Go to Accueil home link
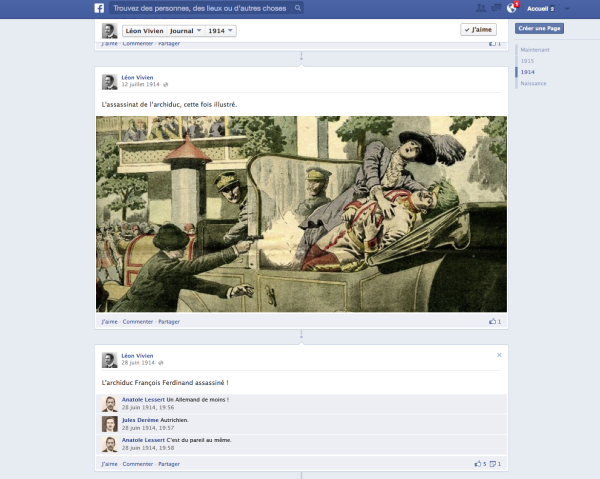This screenshot has height=479, width=600. pyautogui.click(x=538, y=8)
